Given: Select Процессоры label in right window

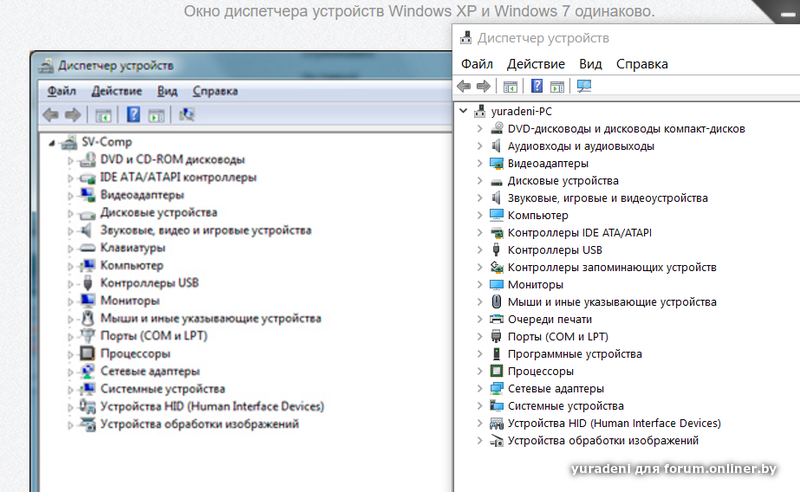Looking at the screenshot, I should pyautogui.click(x=540, y=371).
